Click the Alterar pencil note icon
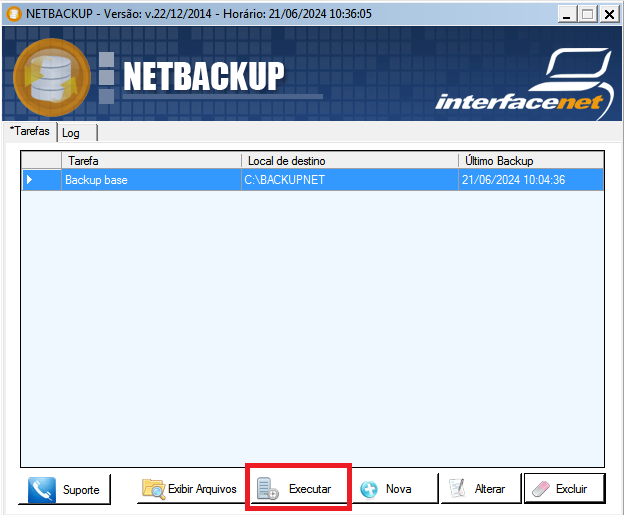This screenshot has height=515, width=624. coord(457,488)
